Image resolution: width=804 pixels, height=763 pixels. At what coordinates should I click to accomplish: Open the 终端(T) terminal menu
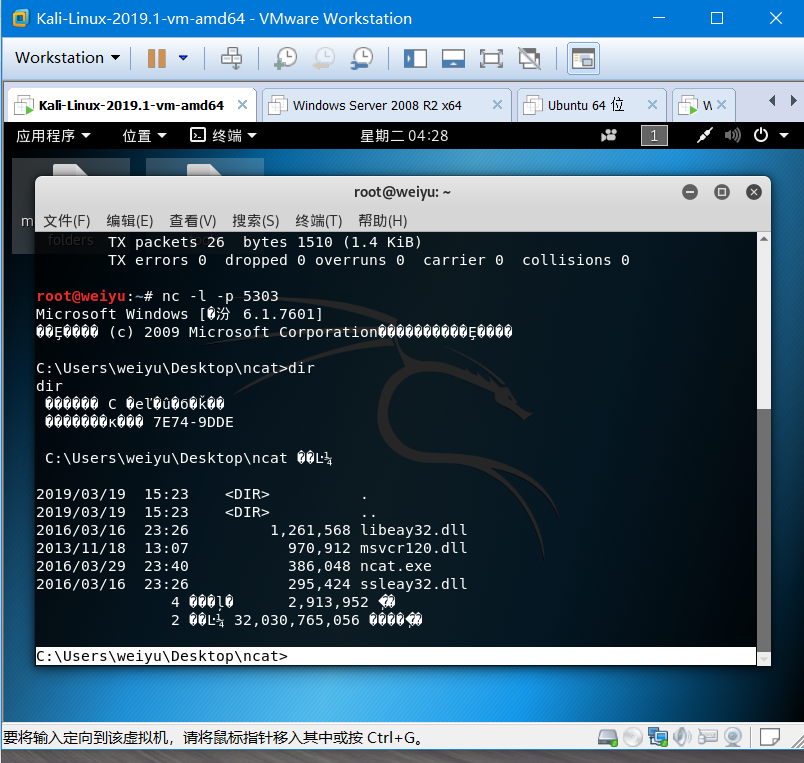click(319, 221)
